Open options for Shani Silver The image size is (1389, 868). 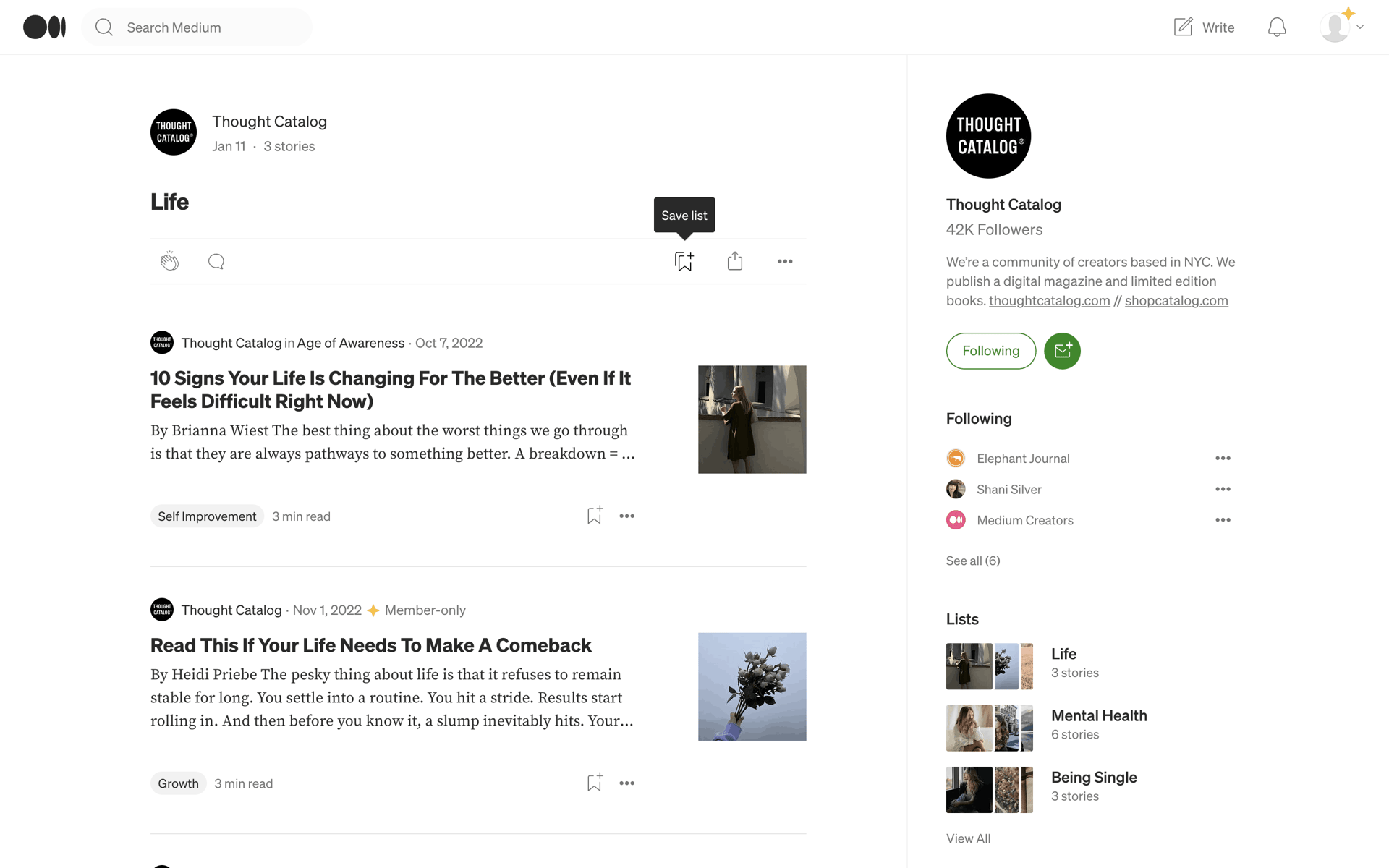pos(1223,489)
